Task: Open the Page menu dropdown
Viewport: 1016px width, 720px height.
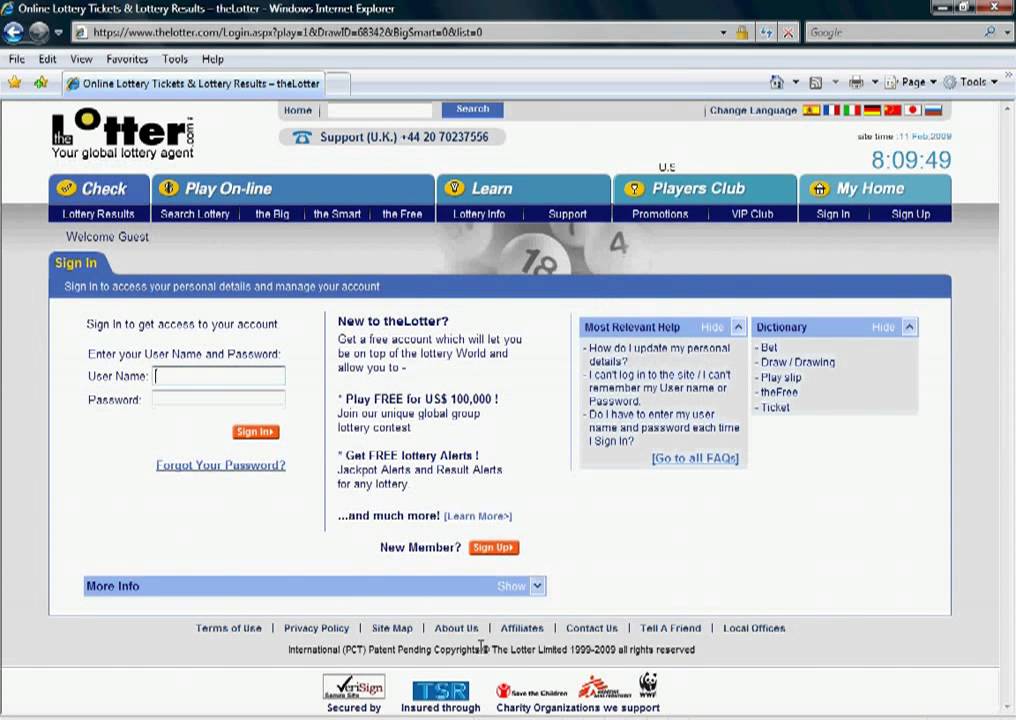Action: (911, 82)
